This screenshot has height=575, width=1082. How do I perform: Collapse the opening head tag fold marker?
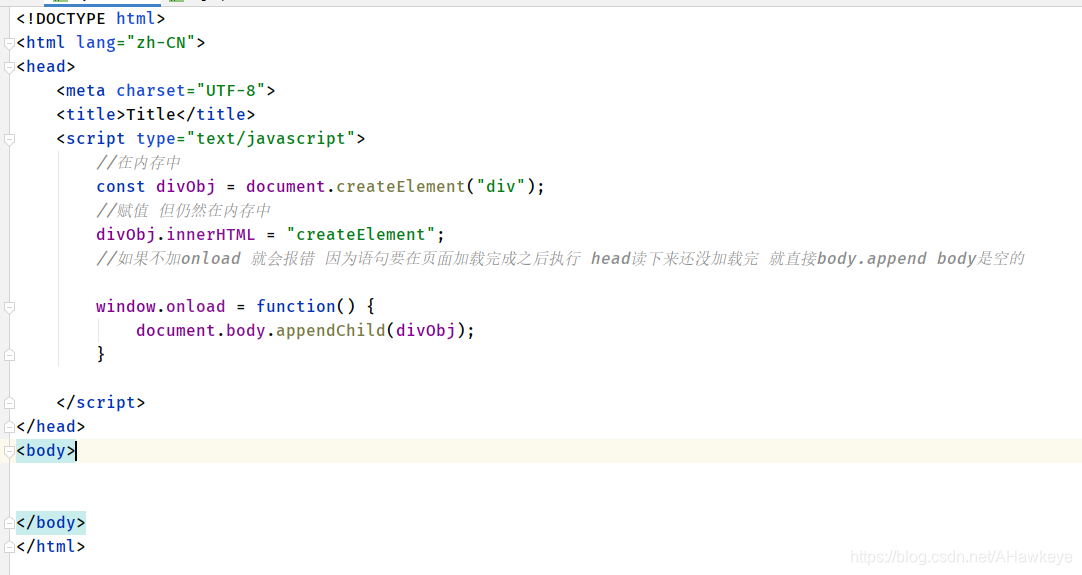click(x=9, y=68)
